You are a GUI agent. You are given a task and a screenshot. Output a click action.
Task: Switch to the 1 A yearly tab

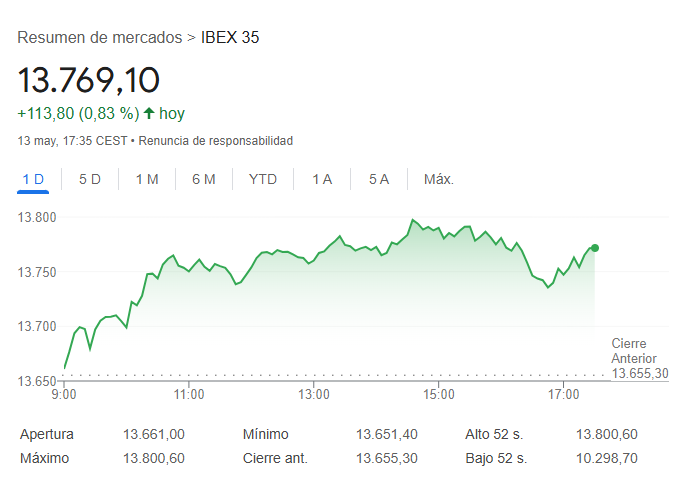[x=322, y=179]
